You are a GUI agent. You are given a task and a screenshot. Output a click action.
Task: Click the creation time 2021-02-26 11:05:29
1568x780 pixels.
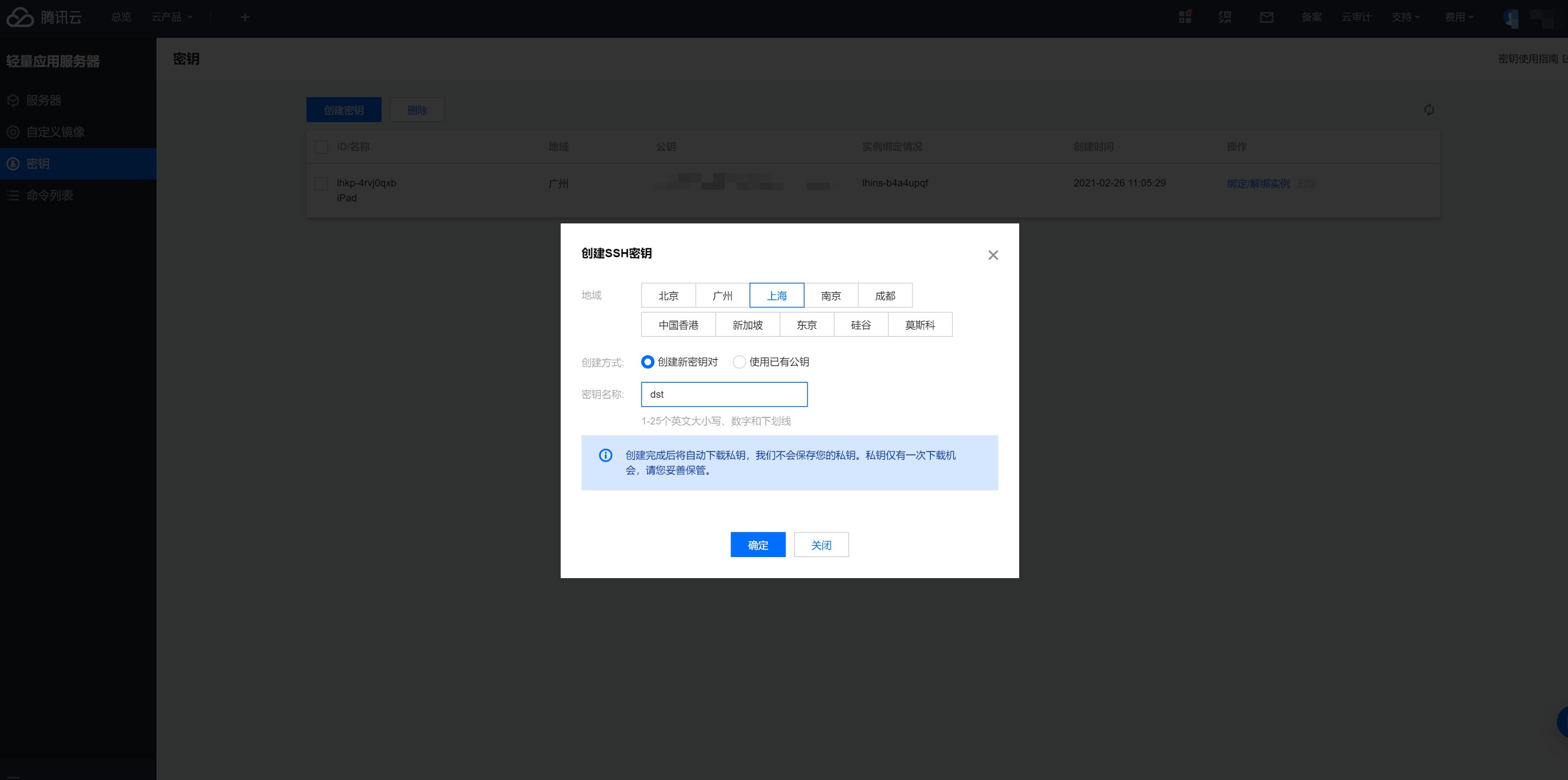click(1120, 183)
